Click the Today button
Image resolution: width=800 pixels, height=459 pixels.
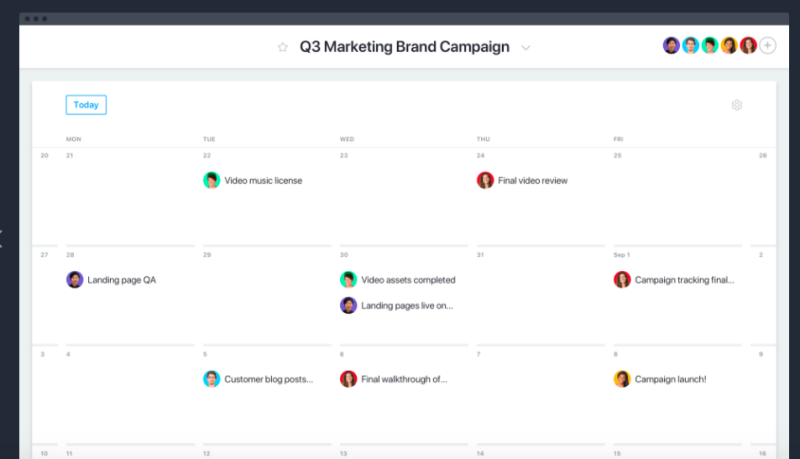[86, 105]
